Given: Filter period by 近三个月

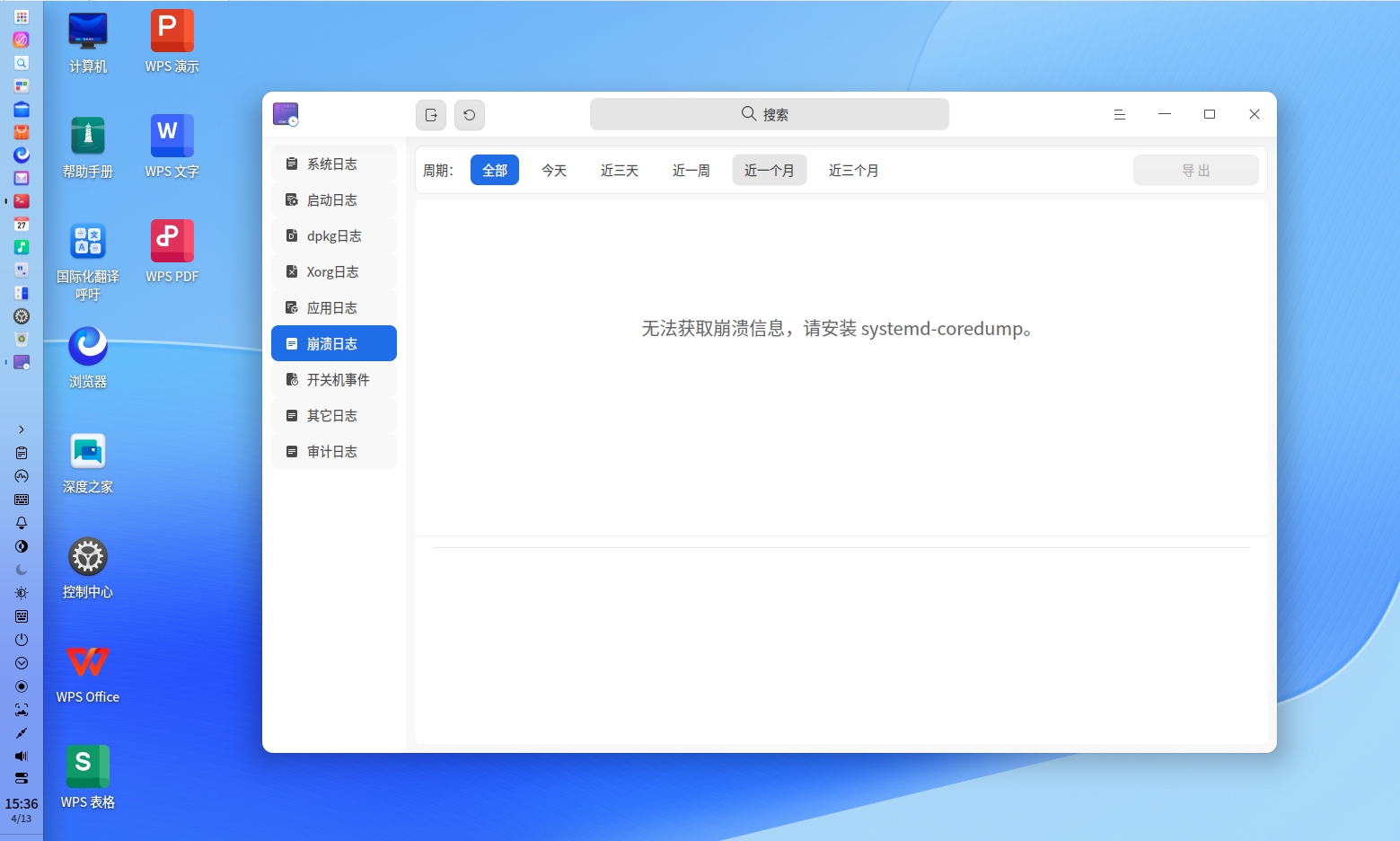Looking at the screenshot, I should pos(854,170).
